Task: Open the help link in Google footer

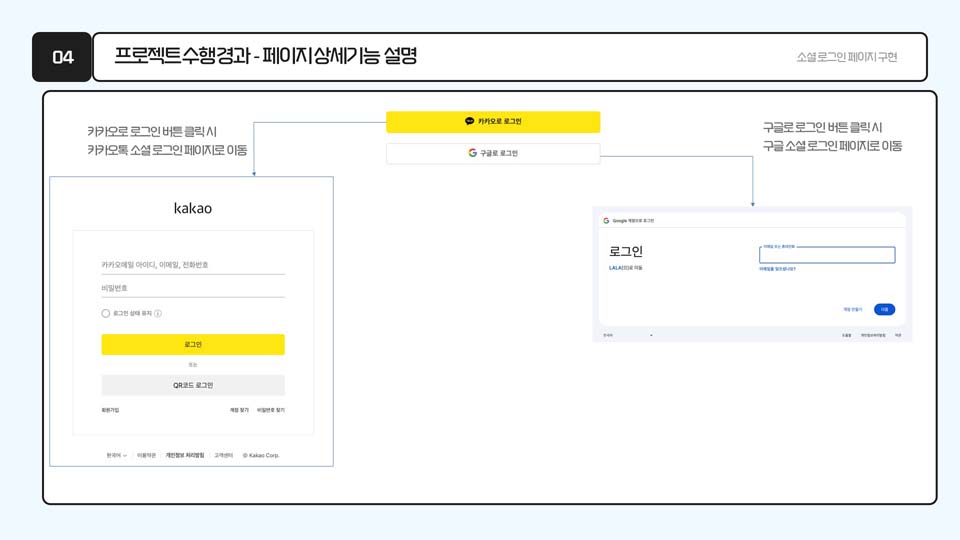Action: coord(847,336)
